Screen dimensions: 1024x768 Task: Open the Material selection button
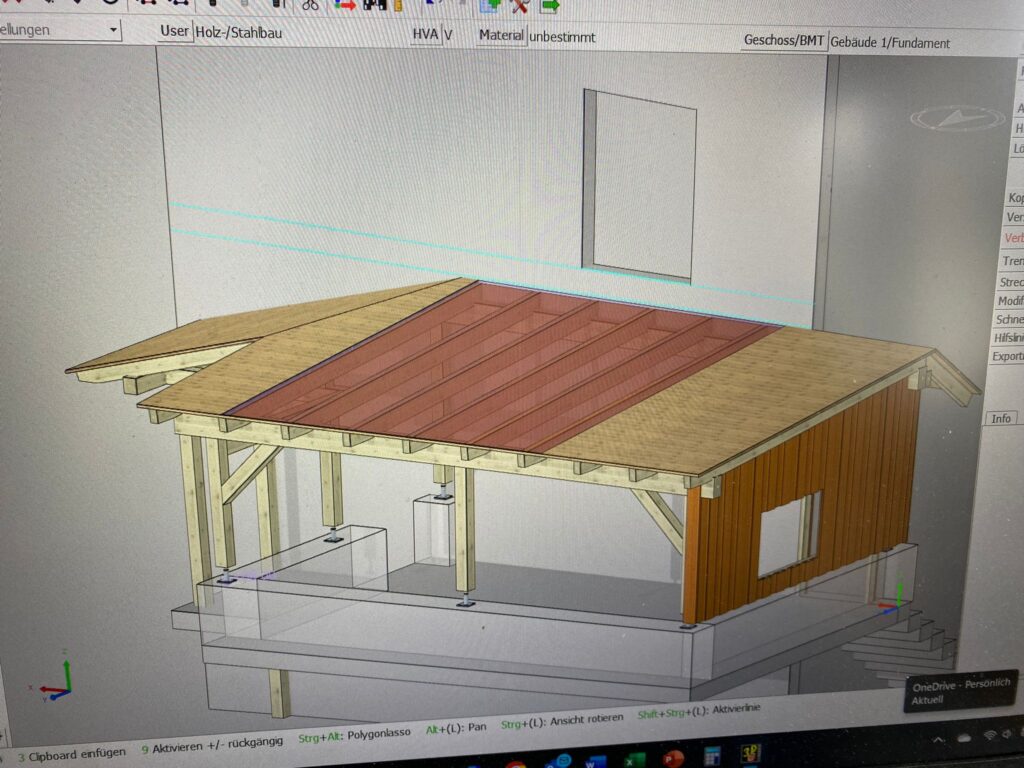tap(501, 36)
